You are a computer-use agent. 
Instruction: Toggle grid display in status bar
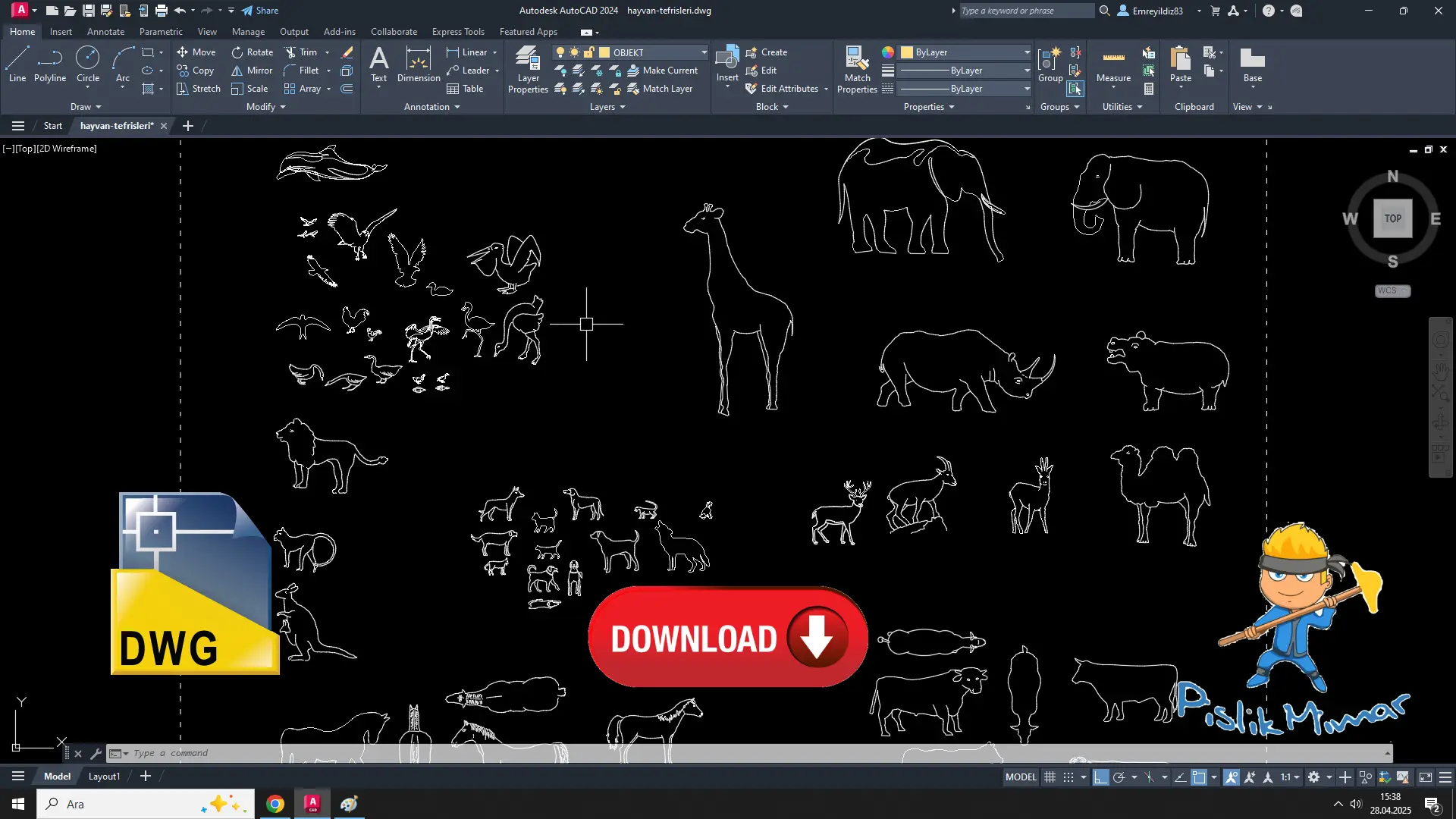click(1050, 777)
